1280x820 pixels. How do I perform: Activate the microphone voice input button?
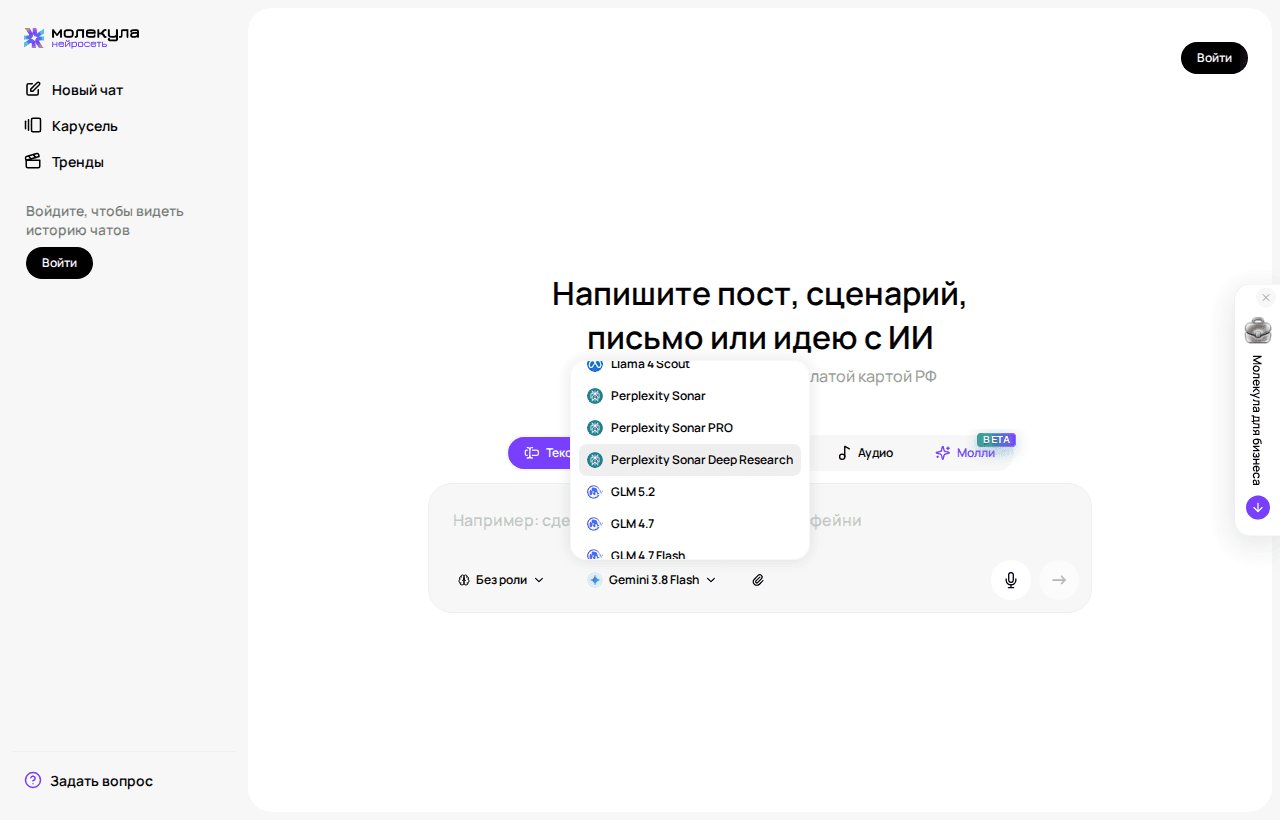tap(1011, 580)
